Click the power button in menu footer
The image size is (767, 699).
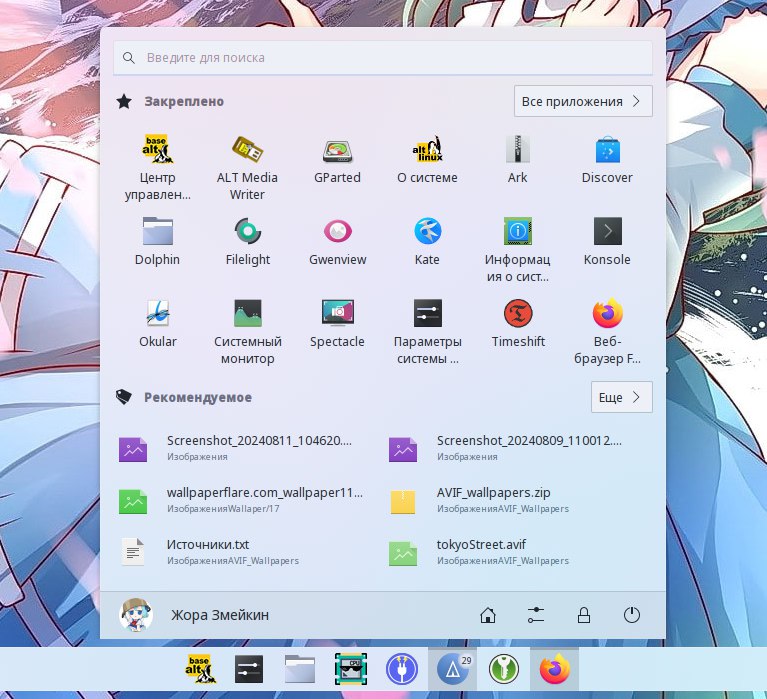click(631, 615)
